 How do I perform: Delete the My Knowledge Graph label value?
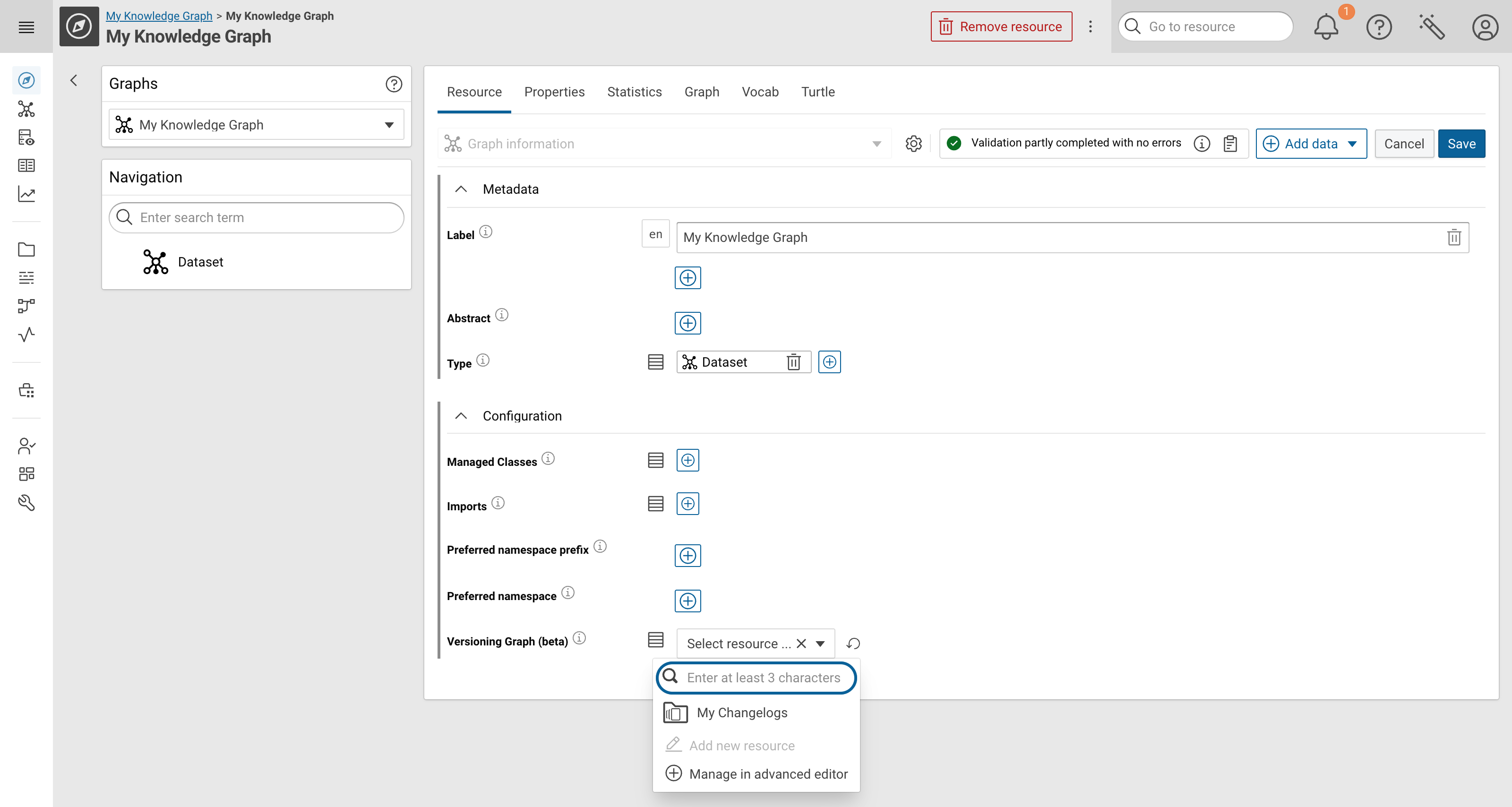tap(1454, 237)
